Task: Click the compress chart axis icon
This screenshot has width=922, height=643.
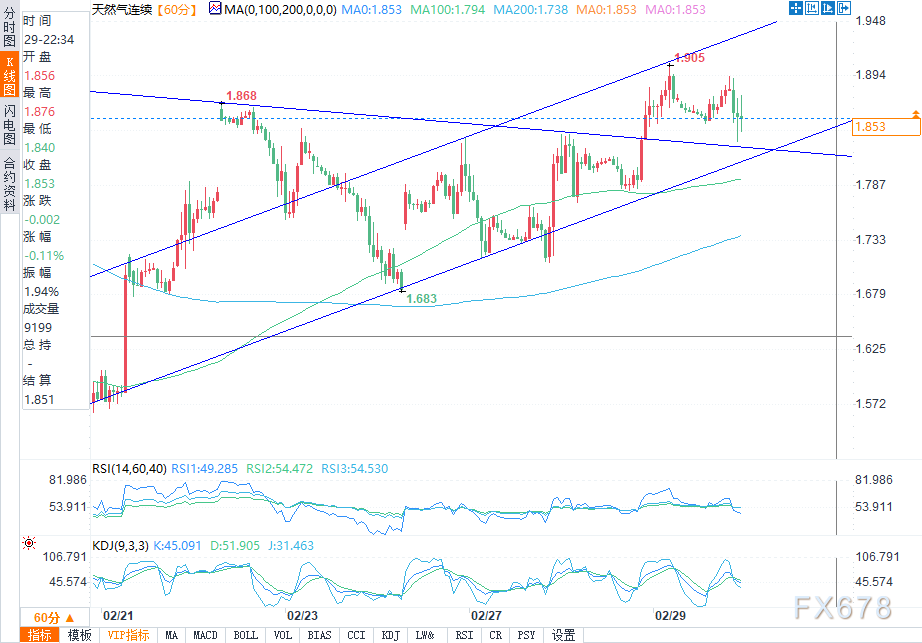Action: [812, 8]
